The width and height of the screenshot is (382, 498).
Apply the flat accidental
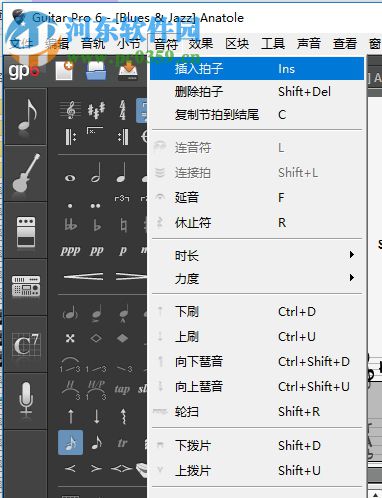pos(97,226)
